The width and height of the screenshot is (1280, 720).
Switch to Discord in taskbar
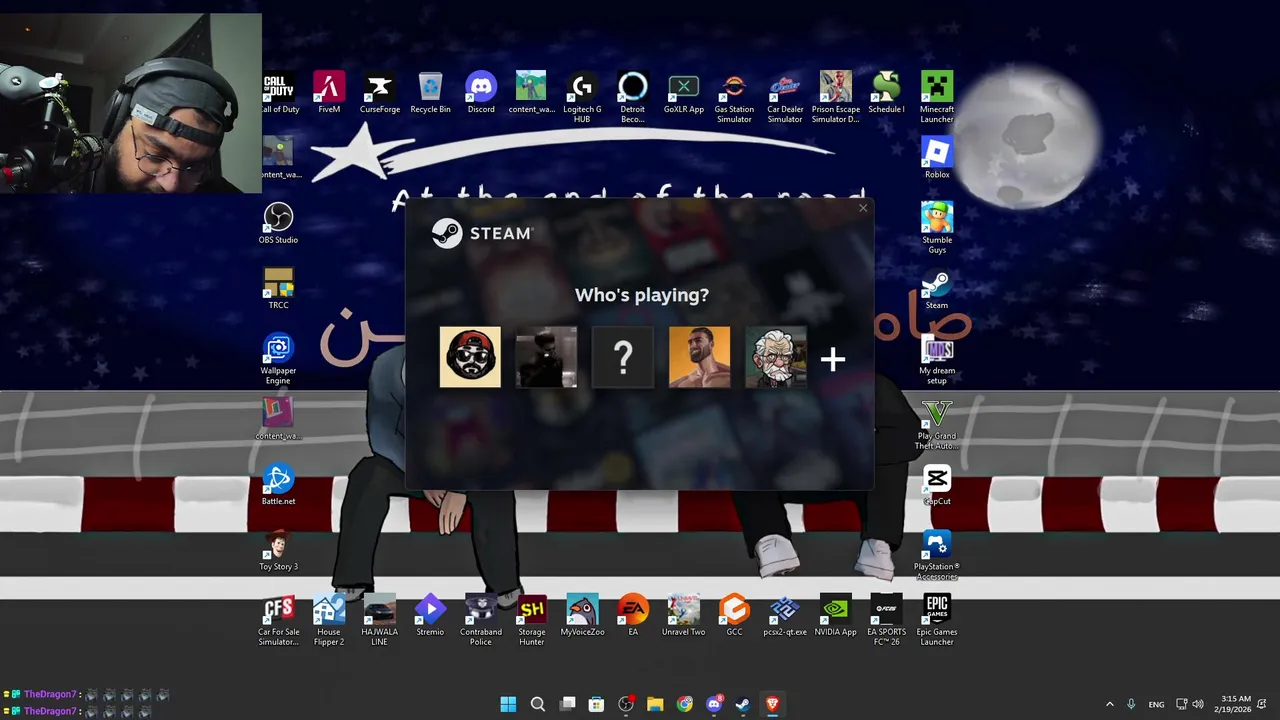tap(714, 704)
